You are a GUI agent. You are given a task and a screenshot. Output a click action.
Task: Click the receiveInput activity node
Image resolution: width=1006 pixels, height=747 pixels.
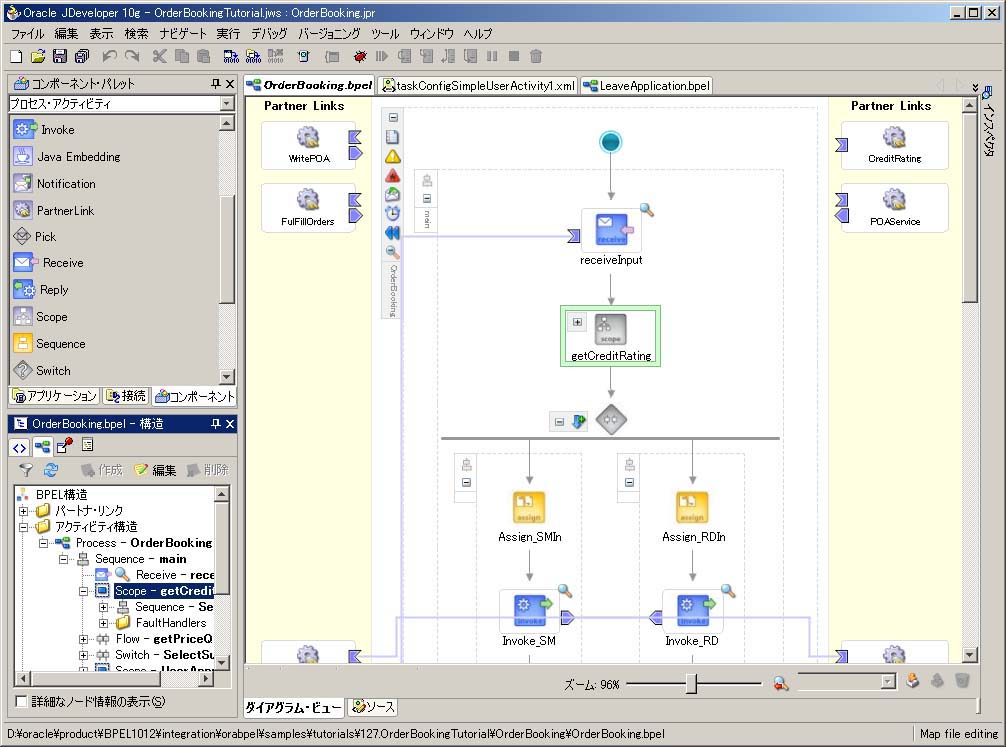611,230
